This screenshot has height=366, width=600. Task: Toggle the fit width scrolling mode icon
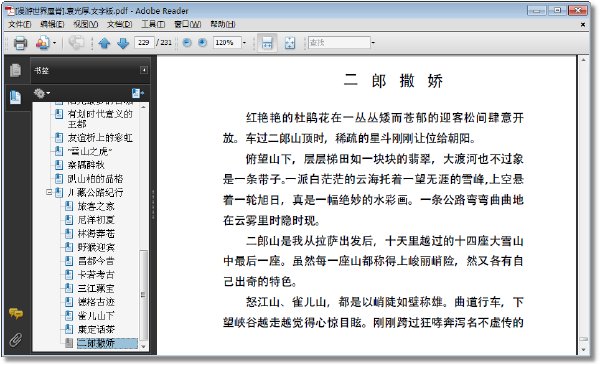point(267,43)
